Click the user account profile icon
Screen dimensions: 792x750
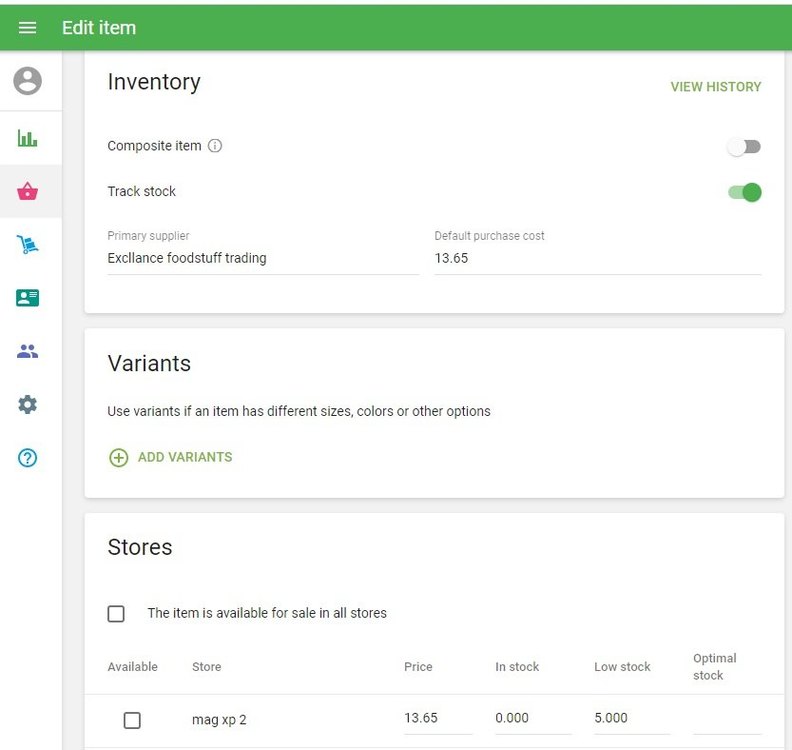coord(28,81)
